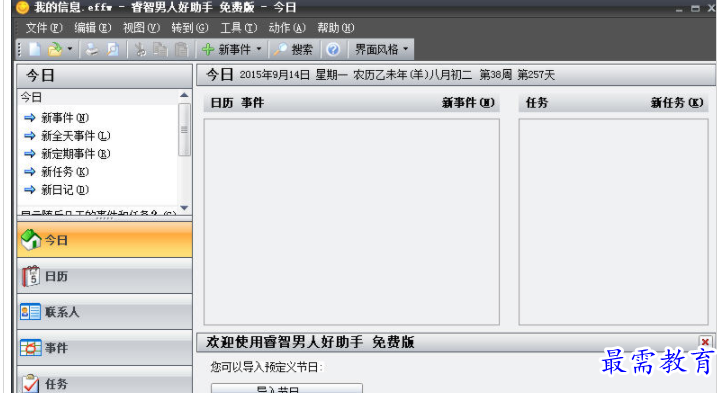Open the 编辑(E) menu
723x393 pixels.
click(93, 28)
